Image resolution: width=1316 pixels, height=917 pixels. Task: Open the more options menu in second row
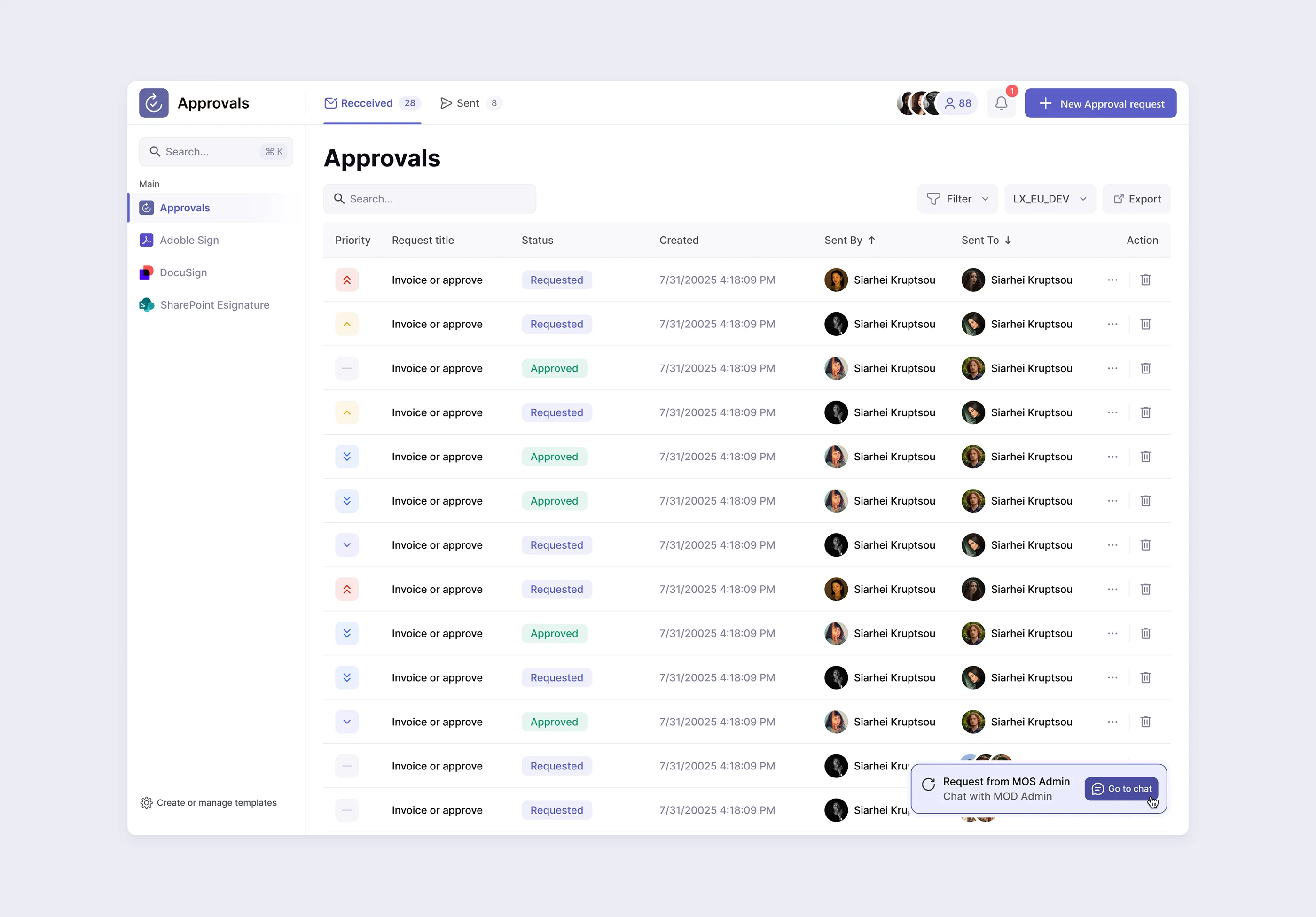[1112, 324]
